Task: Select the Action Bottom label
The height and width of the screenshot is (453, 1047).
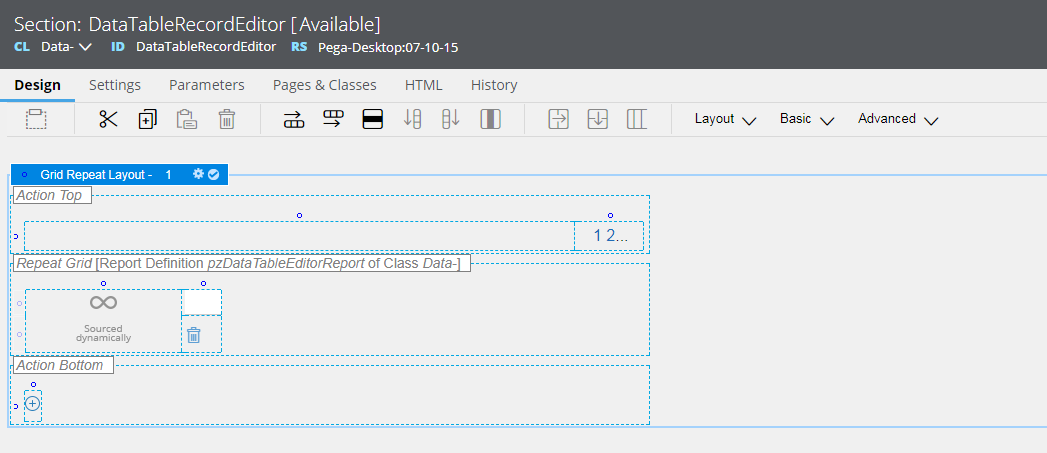Action: (x=63, y=365)
